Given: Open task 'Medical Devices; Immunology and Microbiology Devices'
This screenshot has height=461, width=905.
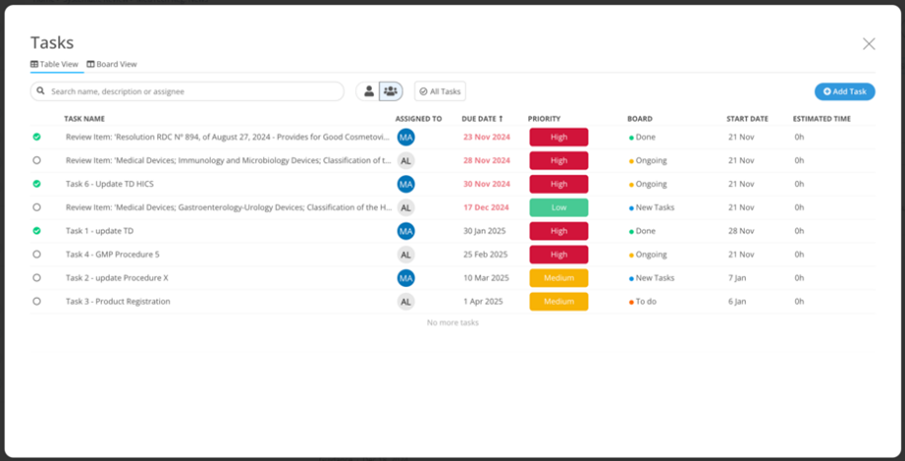Looking at the screenshot, I should coord(229,160).
